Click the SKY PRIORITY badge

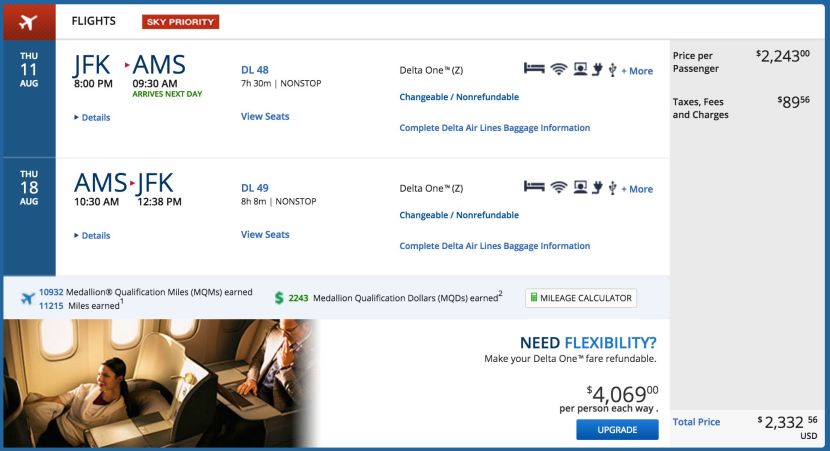pyautogui.click(x=181, y=22)
